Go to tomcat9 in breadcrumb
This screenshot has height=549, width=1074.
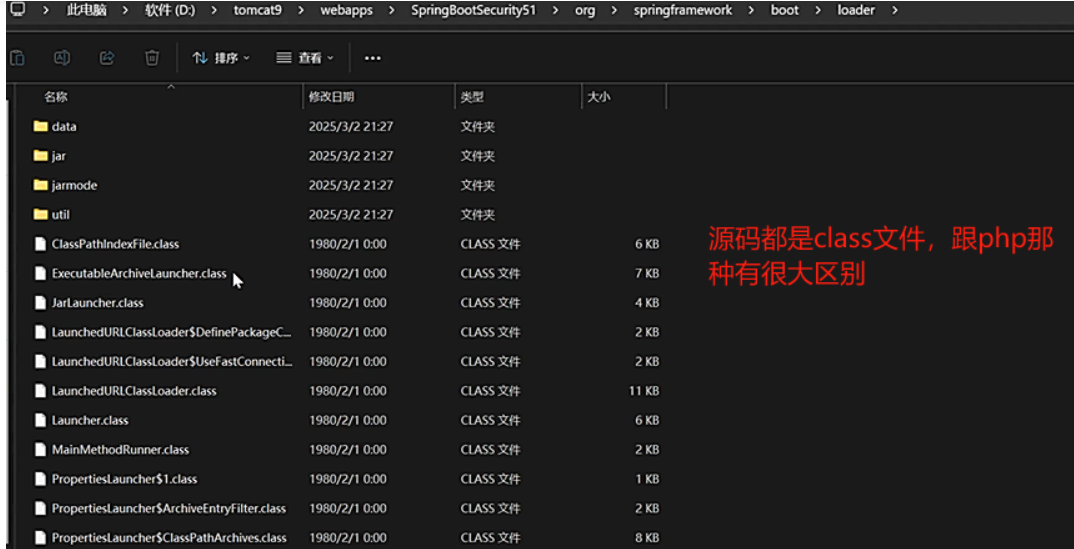coord(257,10)
